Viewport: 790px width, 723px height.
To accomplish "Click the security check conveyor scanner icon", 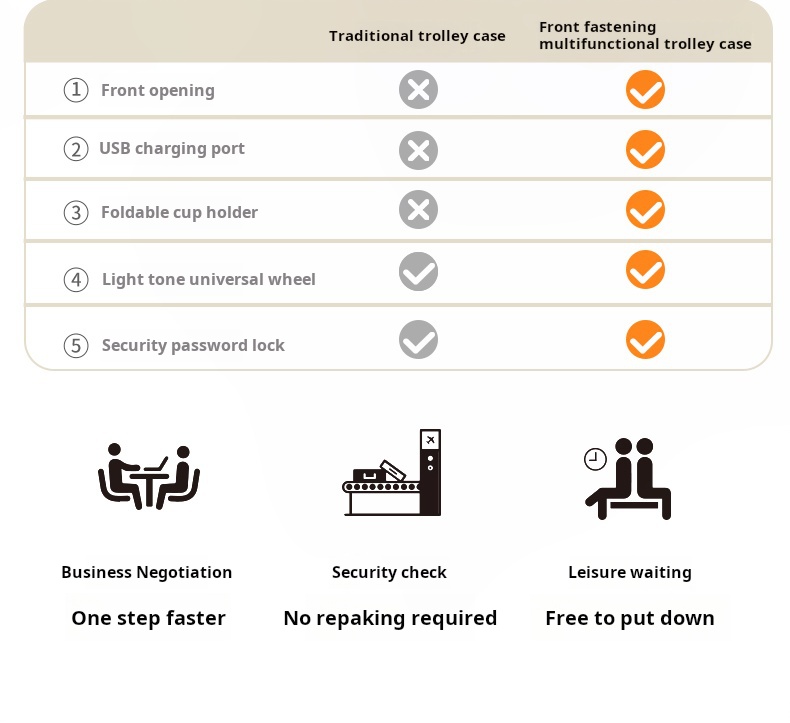I will [391, 474].
